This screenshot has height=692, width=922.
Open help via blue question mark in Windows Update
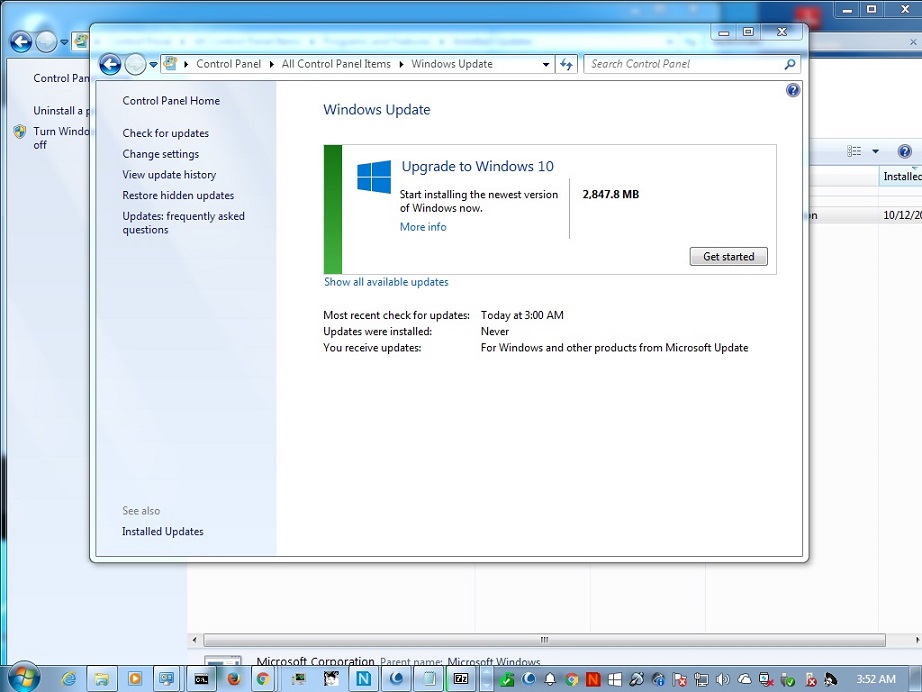tap(793, 90)
